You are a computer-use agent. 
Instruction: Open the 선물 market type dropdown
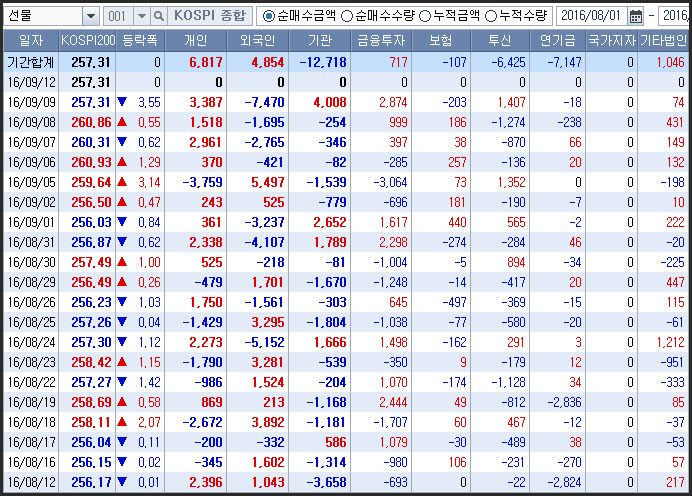click(90, 16)
